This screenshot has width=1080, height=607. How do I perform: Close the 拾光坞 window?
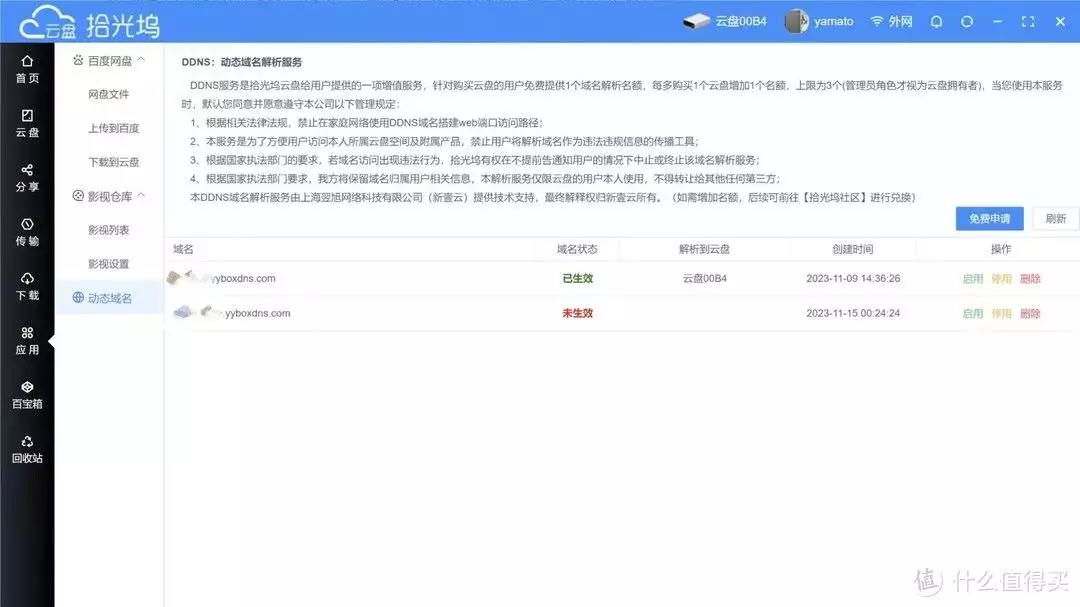pos(1060,21)
